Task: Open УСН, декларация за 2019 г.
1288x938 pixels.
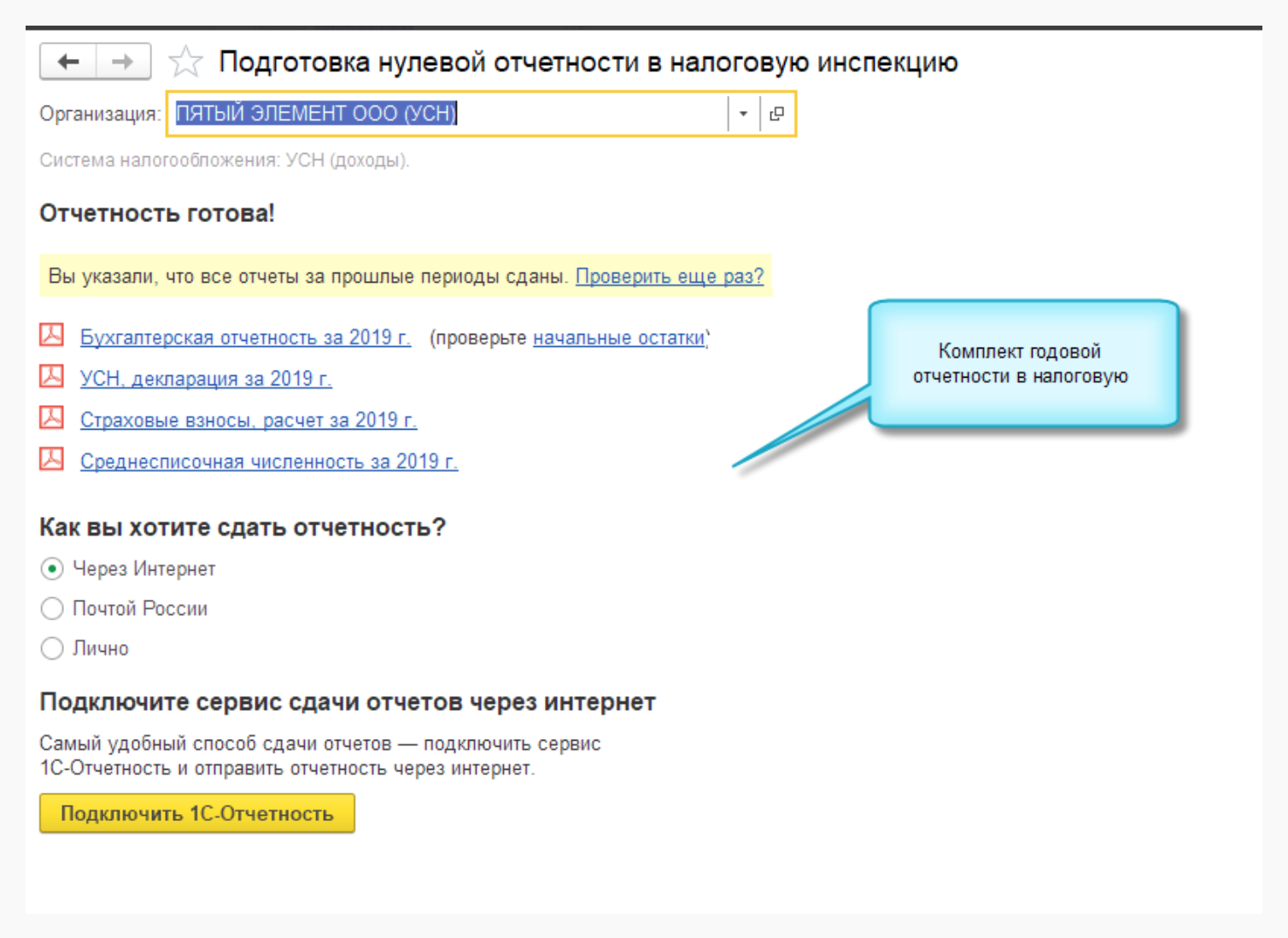Action: point(206,378)
